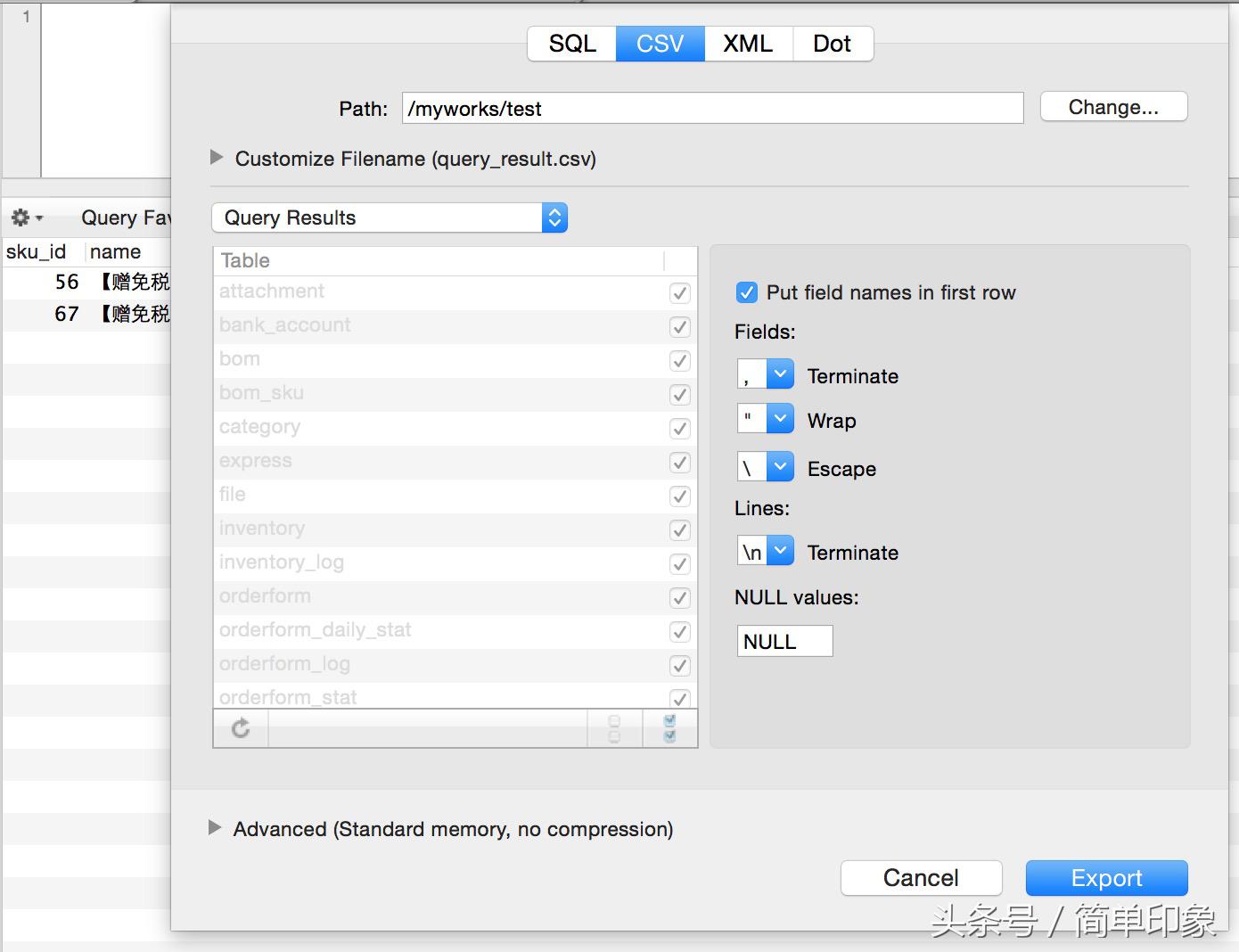Open the Query Results source selector
Image resolution: width=1239 pixels, height=952 pixels.
coord(390,217)
